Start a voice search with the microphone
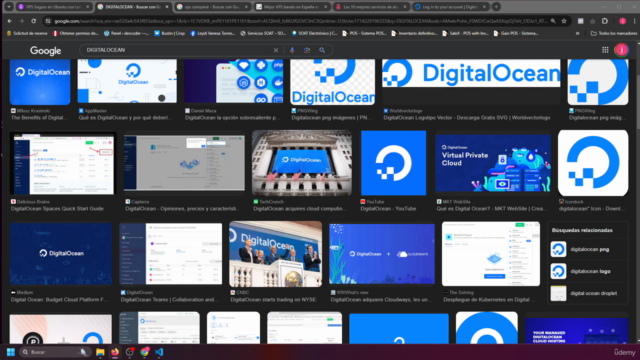The height and width of the screenshot is (360, 640). [292, 50]
